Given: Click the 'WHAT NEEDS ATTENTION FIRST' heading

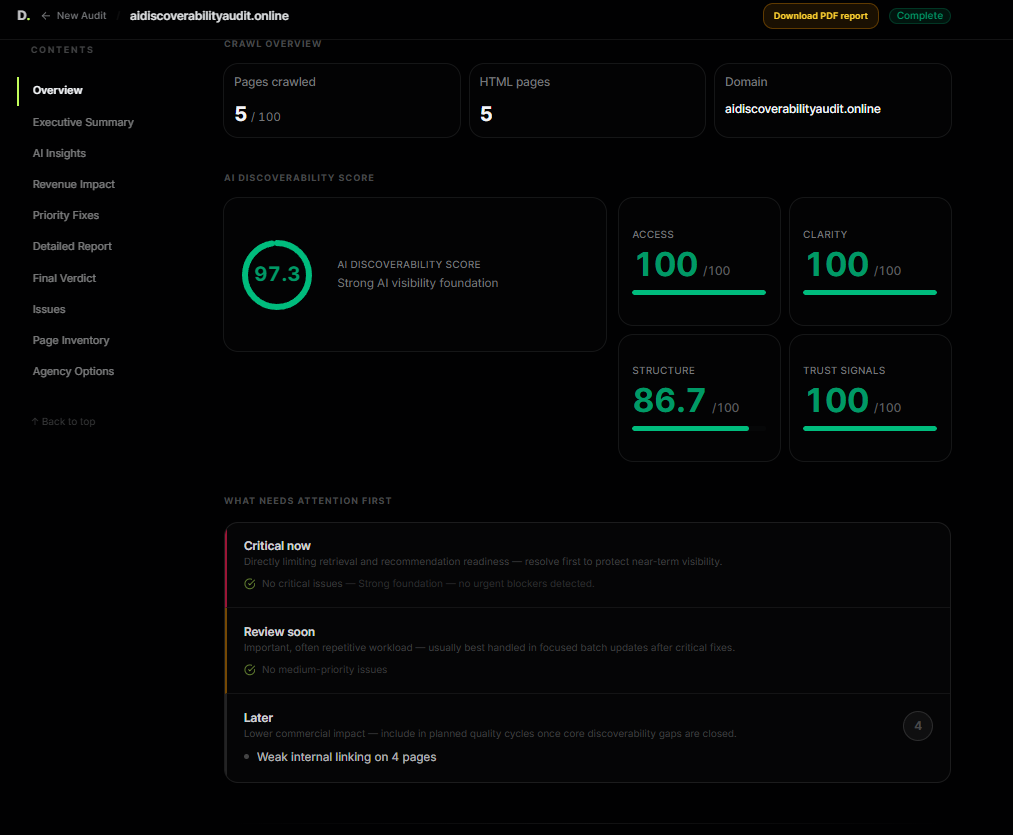Looking at the screenshot, I should tap(308, 501).
